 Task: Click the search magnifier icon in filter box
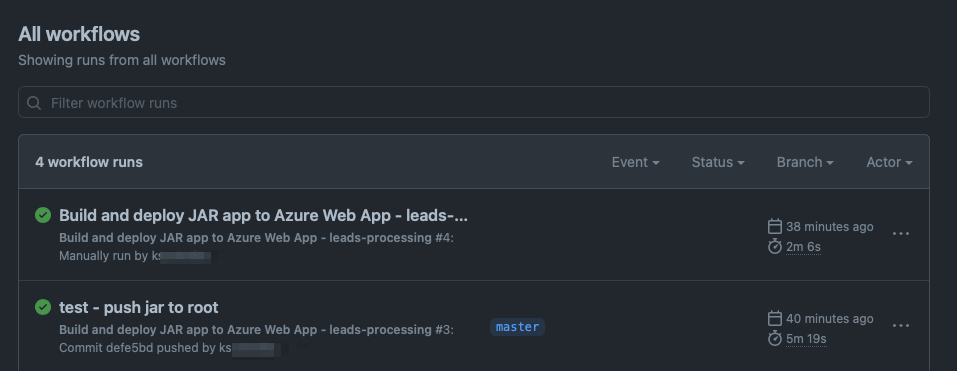pos(34,103)
